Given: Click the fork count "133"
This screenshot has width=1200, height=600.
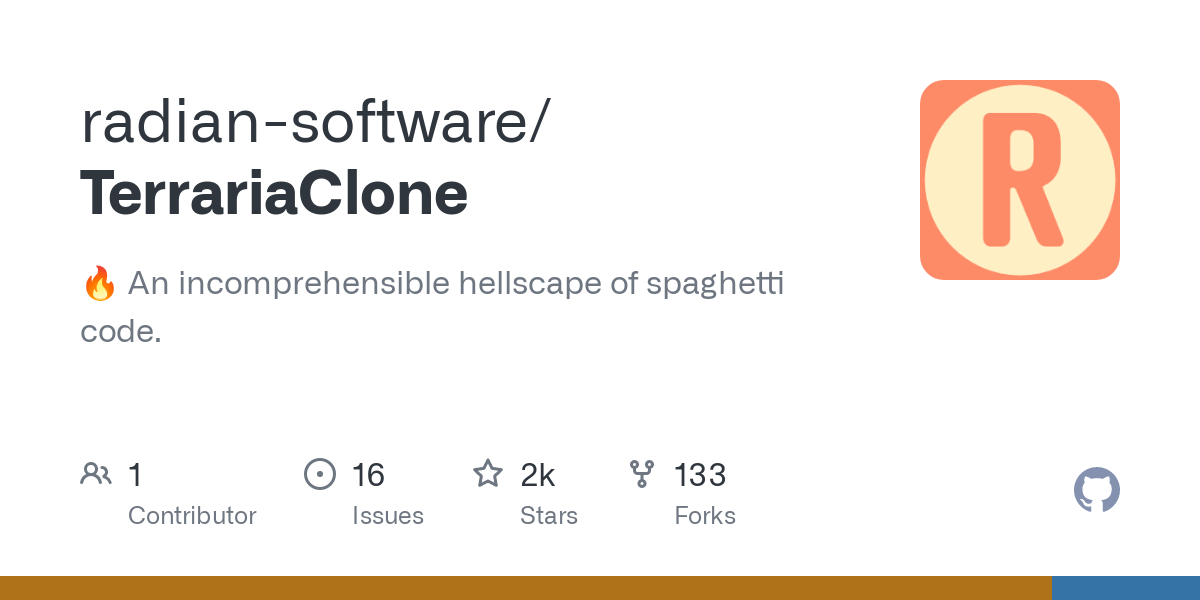Looking at the screenshot, I should point(700,474).
